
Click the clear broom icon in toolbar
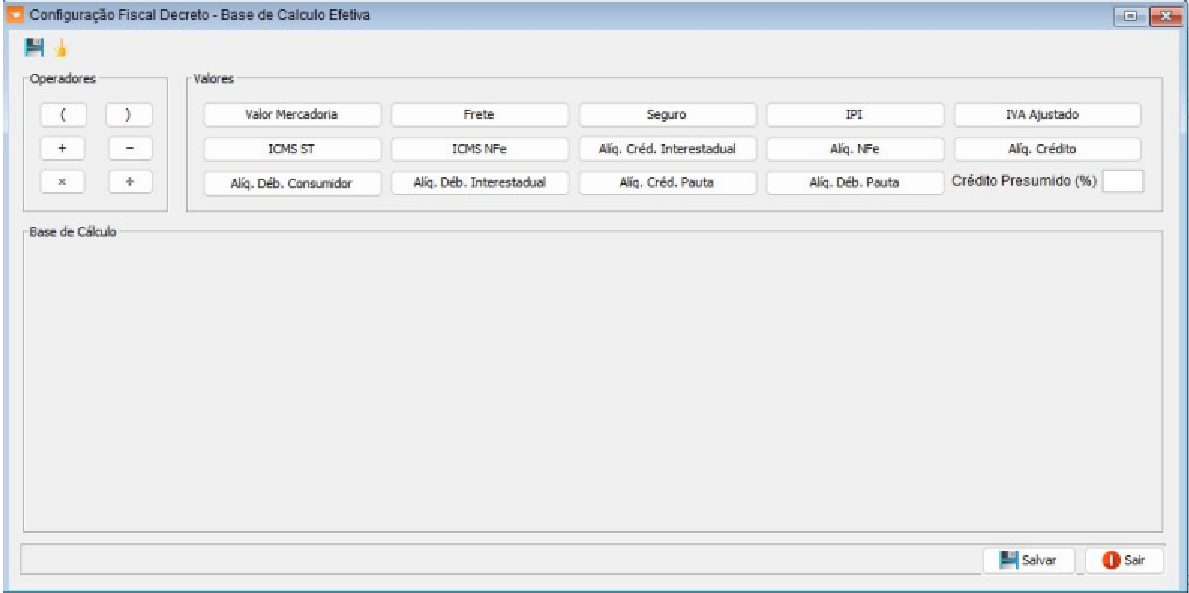click(60, 47)
